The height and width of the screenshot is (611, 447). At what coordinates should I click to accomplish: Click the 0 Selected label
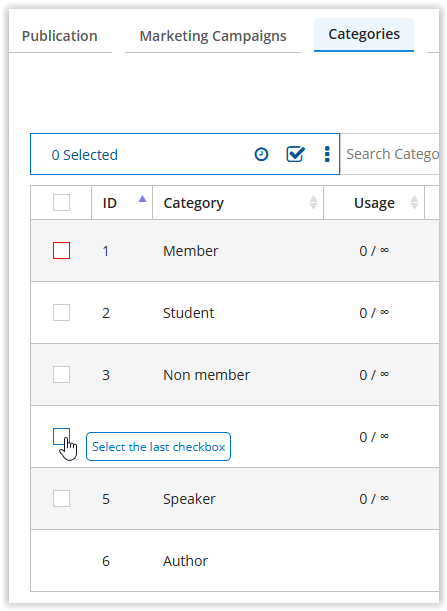[x=85, y=155]
